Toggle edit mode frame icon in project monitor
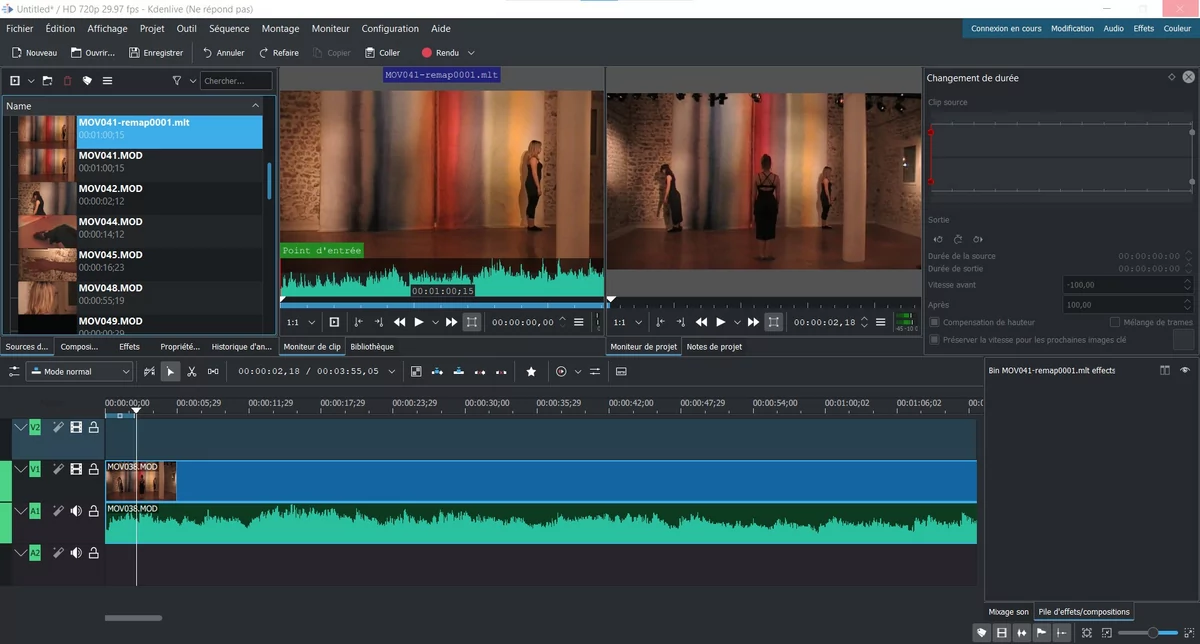The image size is (1200, 644). click(x=773, y=322)
